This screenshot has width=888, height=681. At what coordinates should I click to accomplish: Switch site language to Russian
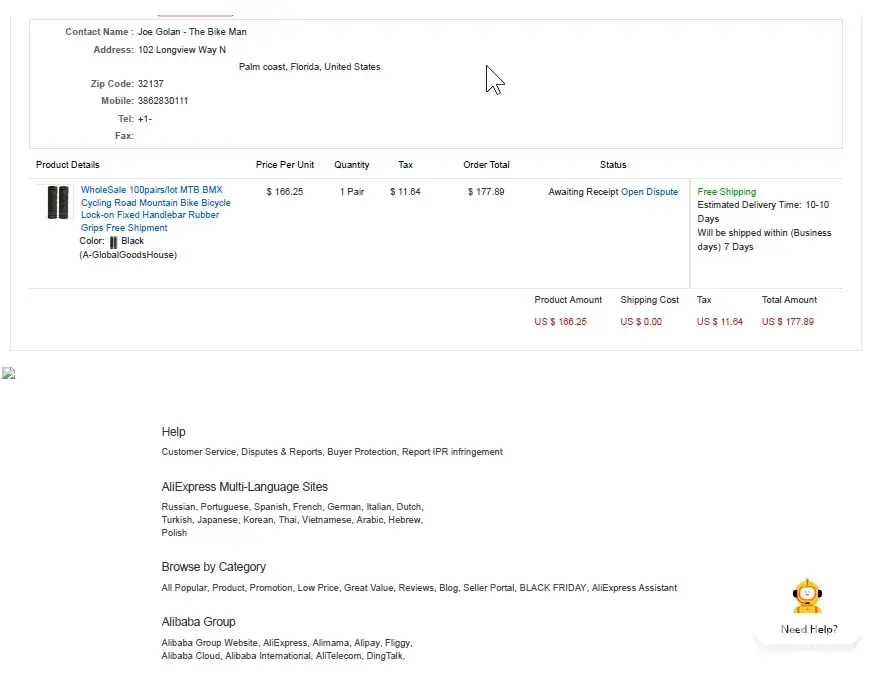tap(178, 507)
